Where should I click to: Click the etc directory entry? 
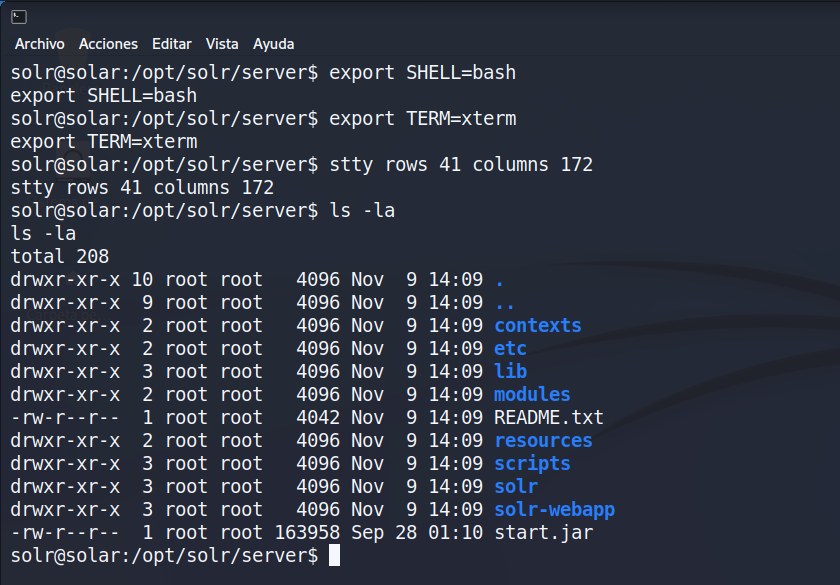coord(510,348)
